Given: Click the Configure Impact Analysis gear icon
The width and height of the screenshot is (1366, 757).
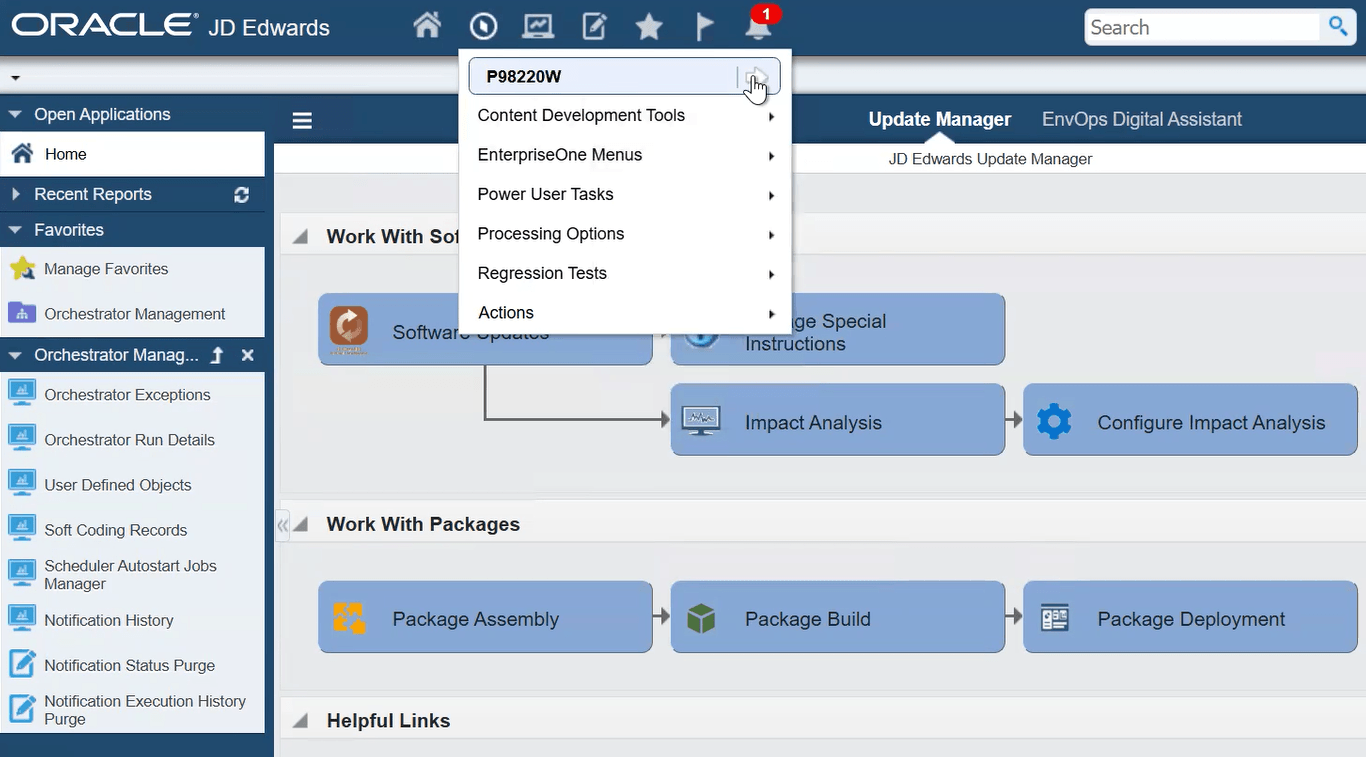Looking at the screenshot, I should (x=1054, y=421).
